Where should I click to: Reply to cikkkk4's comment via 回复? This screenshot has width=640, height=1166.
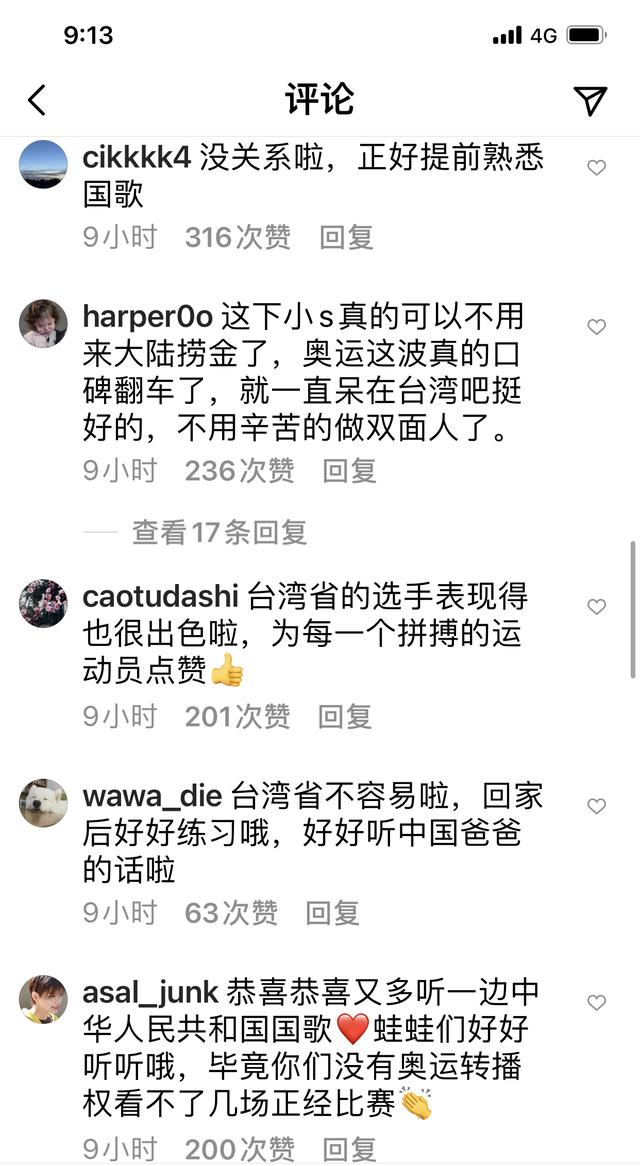point(346,238)
